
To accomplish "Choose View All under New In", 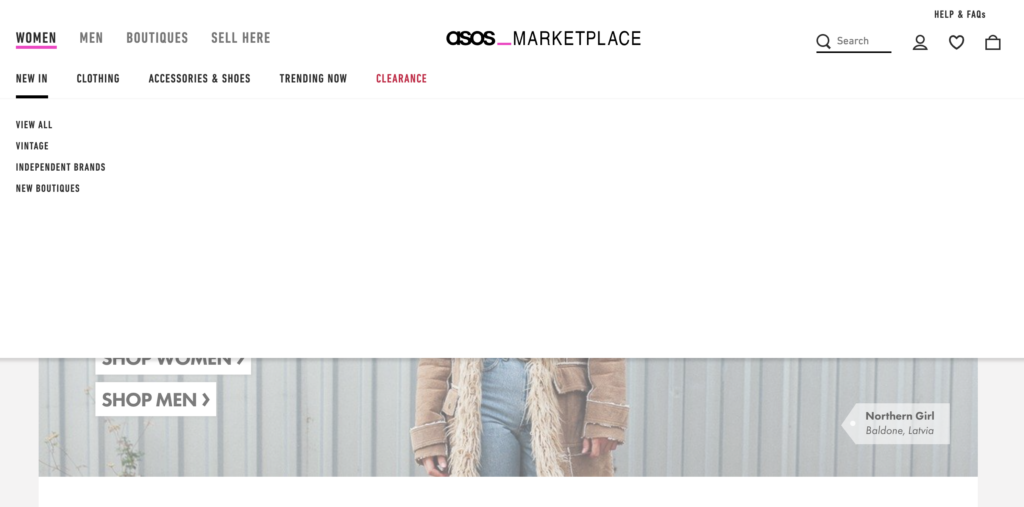I will coord(34,125).
